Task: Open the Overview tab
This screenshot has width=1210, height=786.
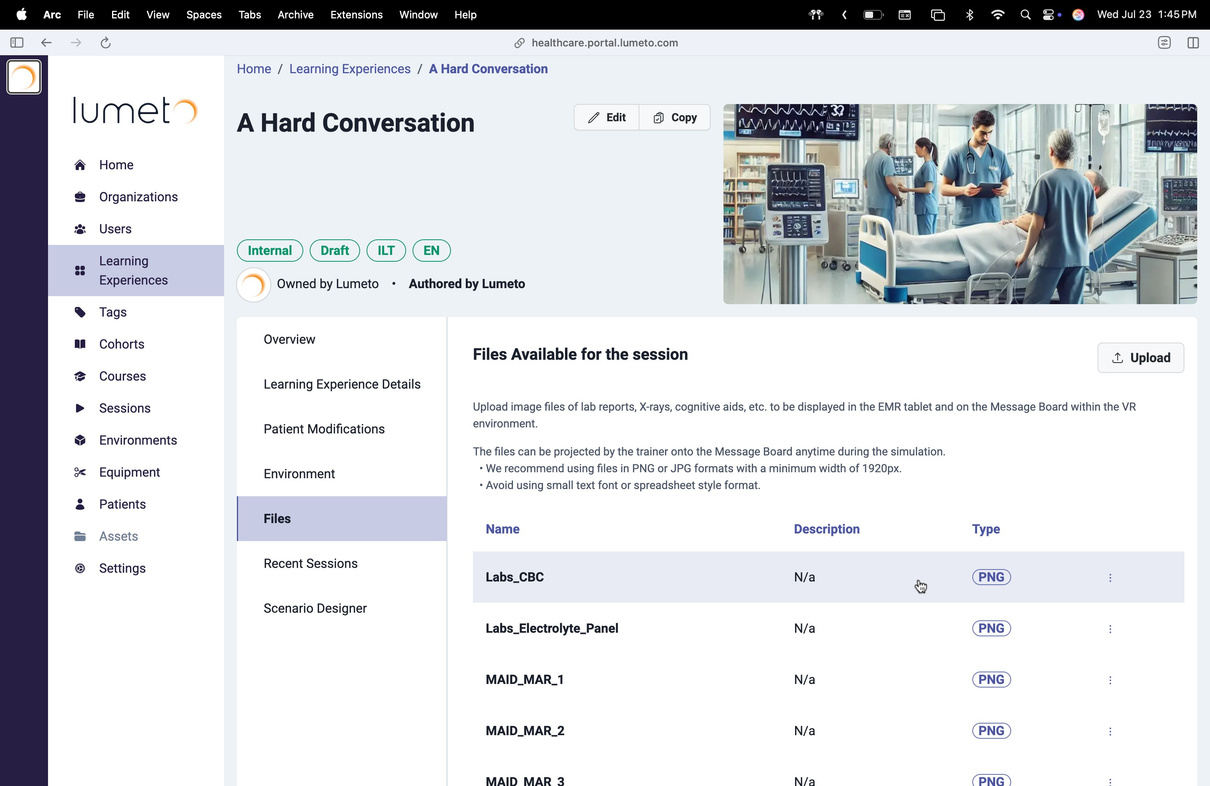Action: coord(342,340)
